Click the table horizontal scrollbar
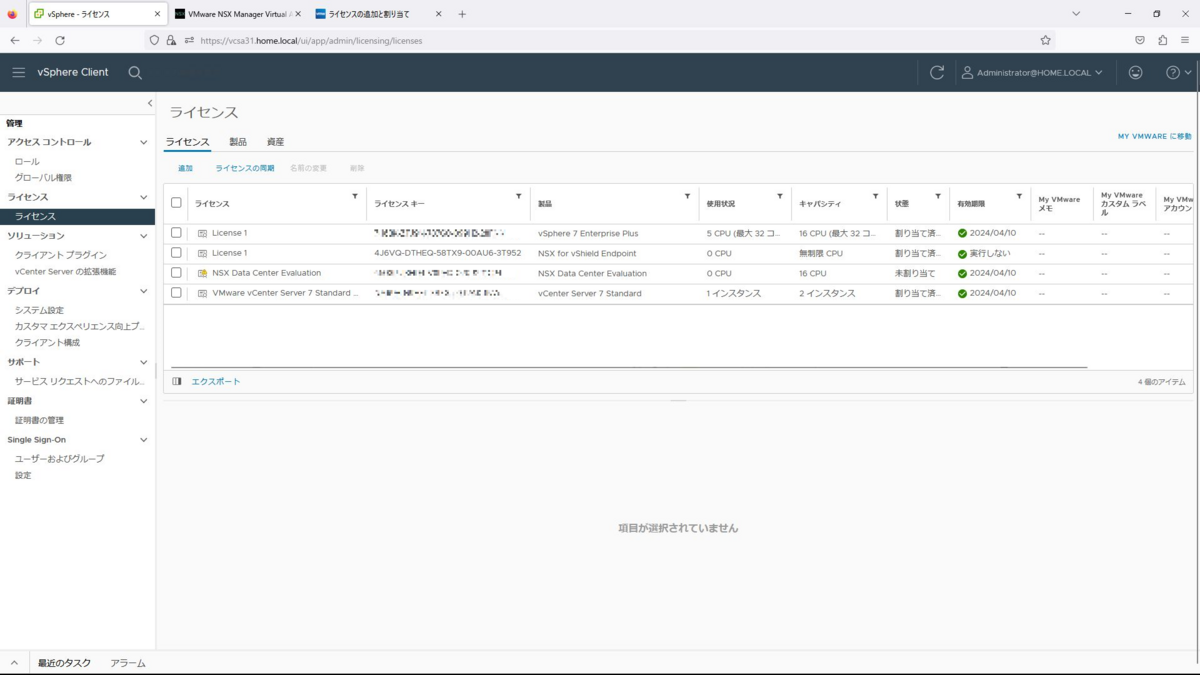 click(x=629, y=367)
